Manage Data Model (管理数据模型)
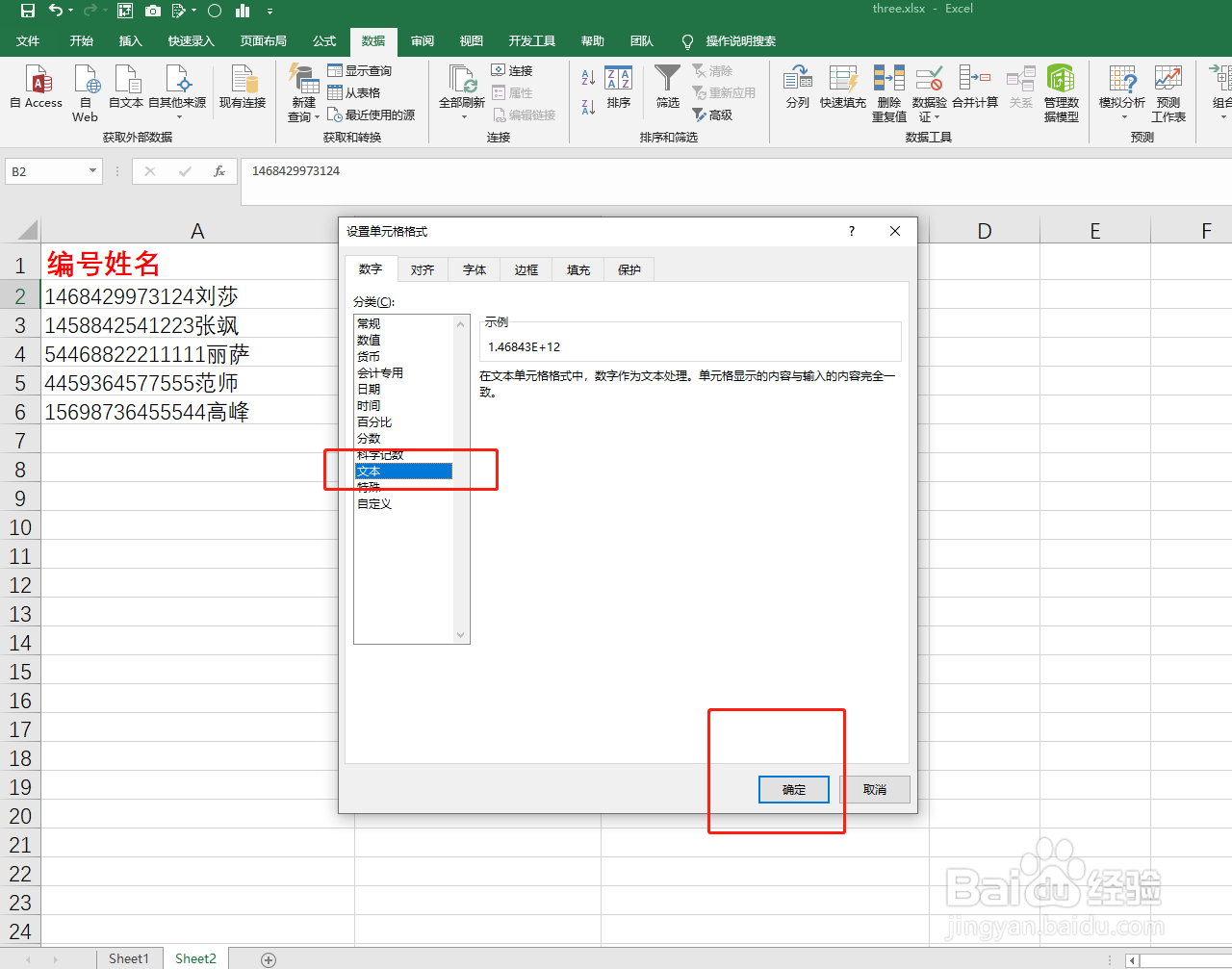 [x=1061, y=93]
